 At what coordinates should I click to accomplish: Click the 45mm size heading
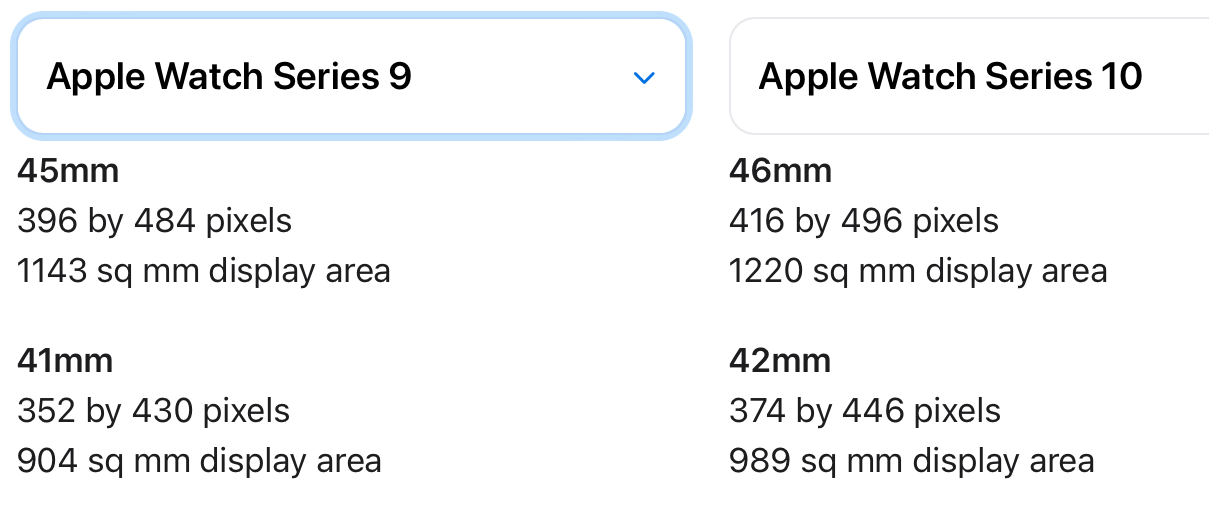(x=68, y=171)
